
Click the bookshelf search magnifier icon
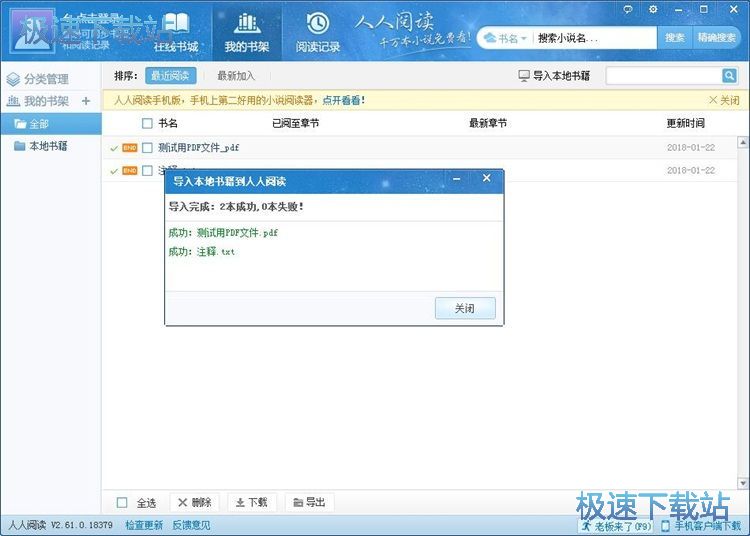point(729,76)
